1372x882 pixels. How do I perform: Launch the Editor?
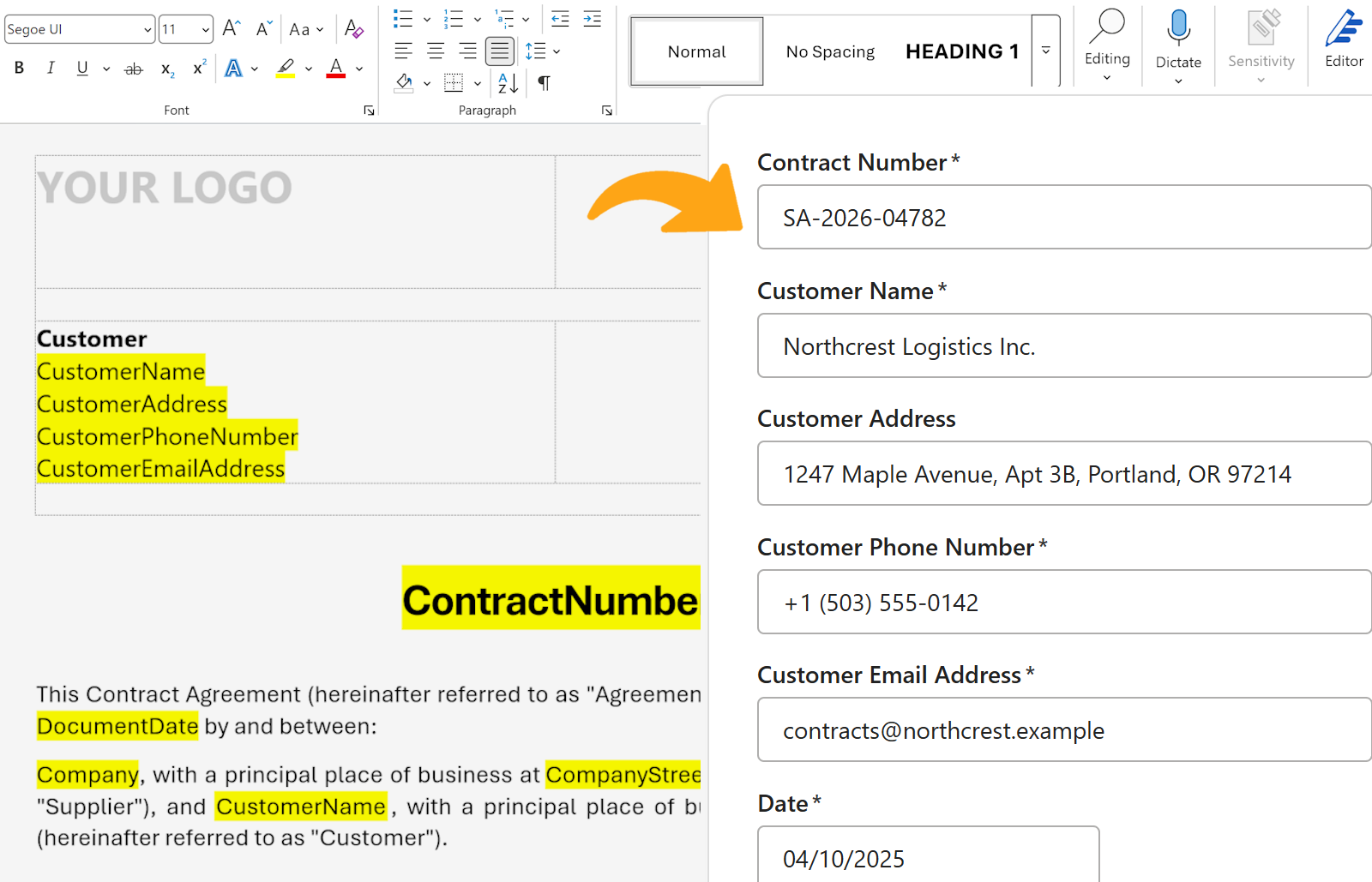1344,39
